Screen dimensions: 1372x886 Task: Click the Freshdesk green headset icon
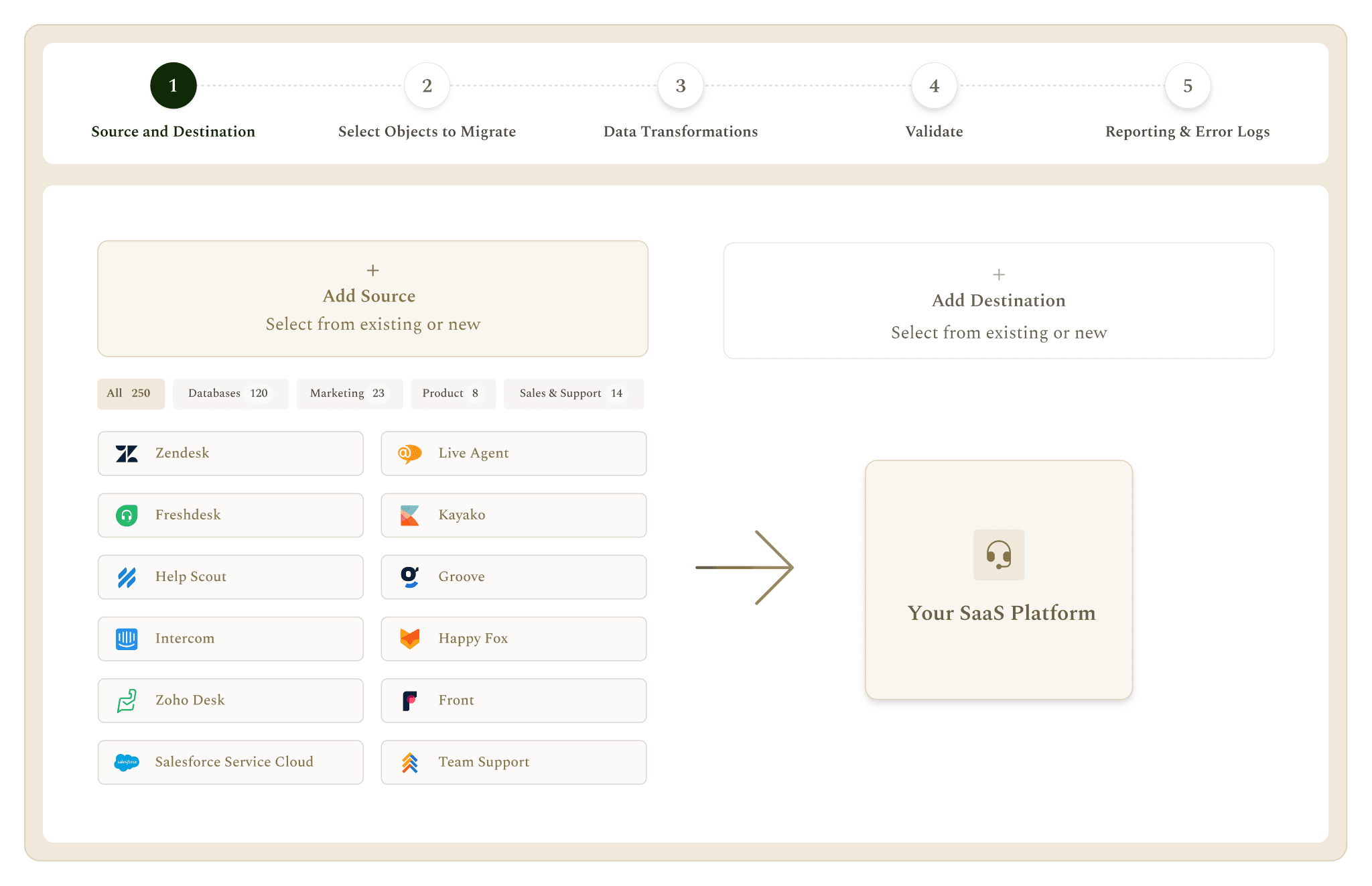(x=127, y=515)
